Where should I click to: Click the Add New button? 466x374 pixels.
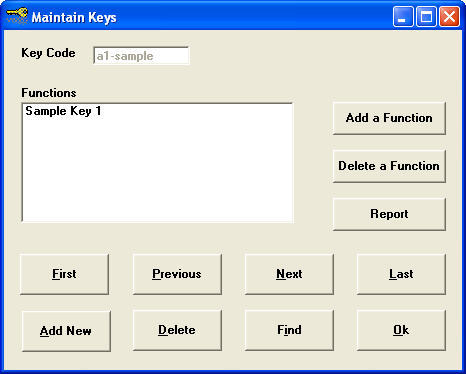66,331
